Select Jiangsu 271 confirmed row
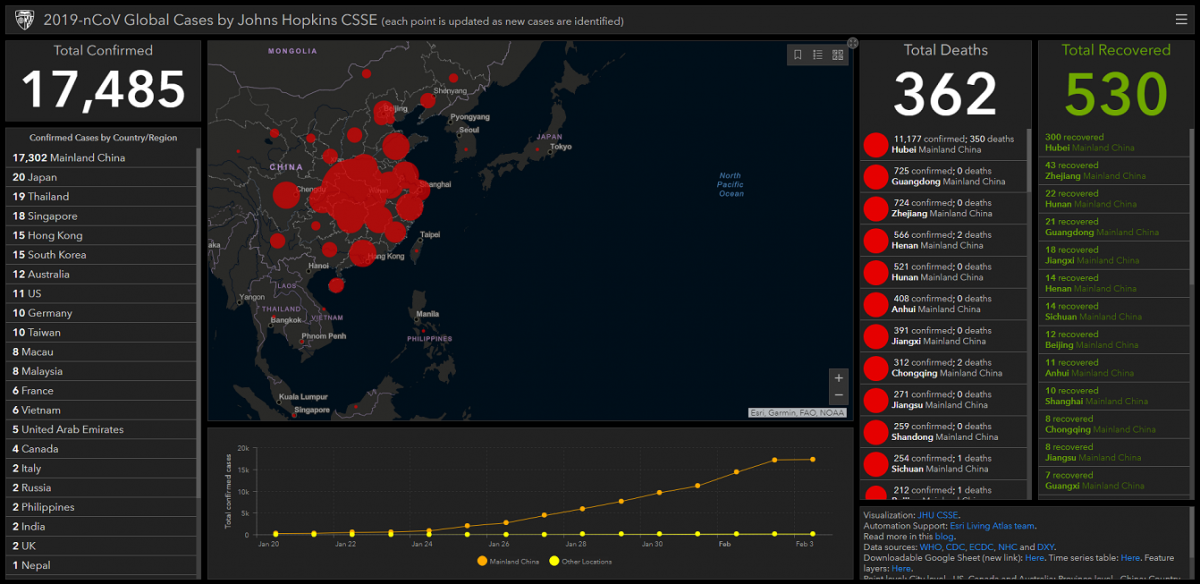This screenshot has width=1200, height=584. pyautogui.click(x=943, y=400)
